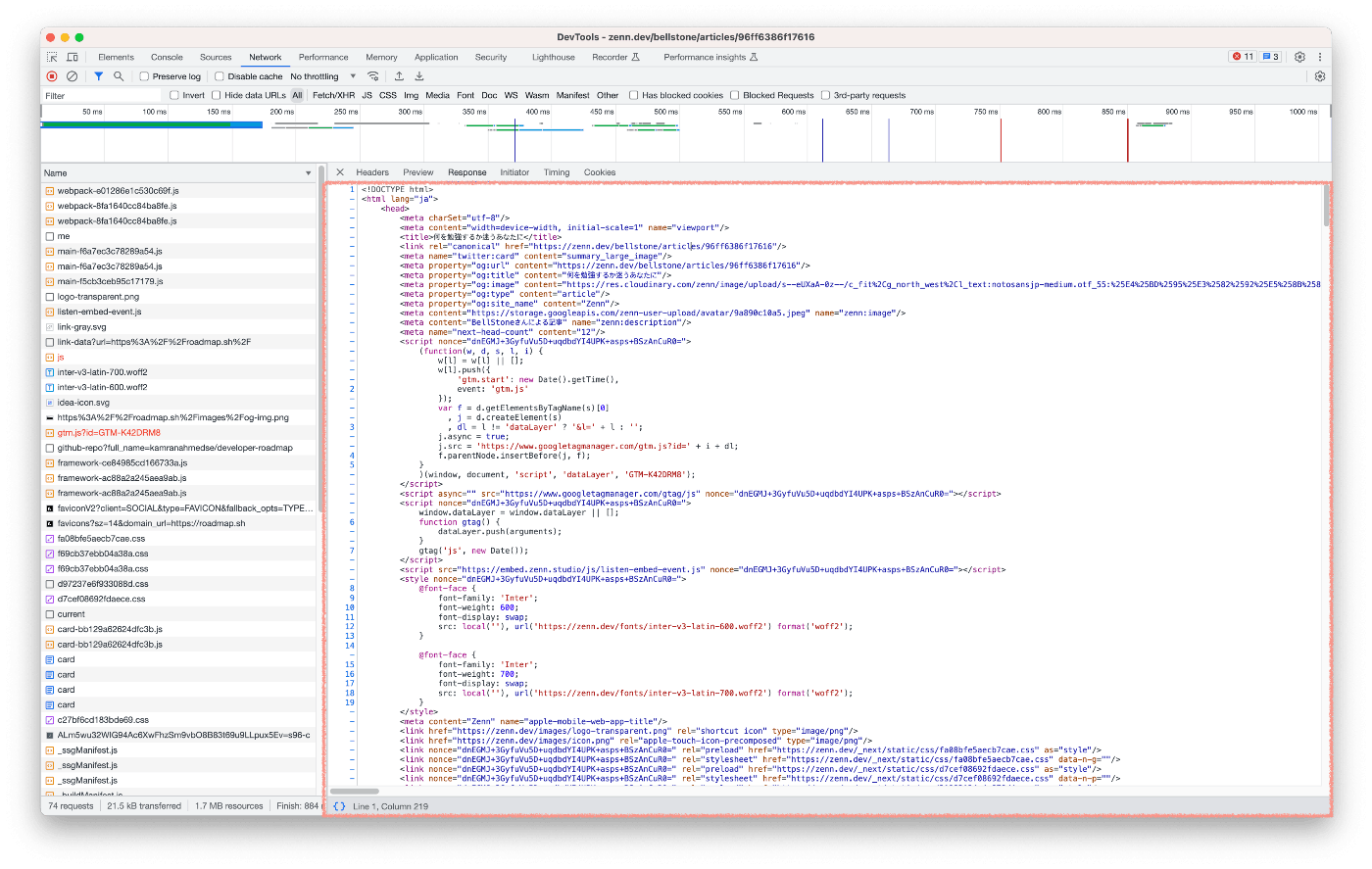
Task: Open the Performance panel tab
Action: tap(323, 57)
